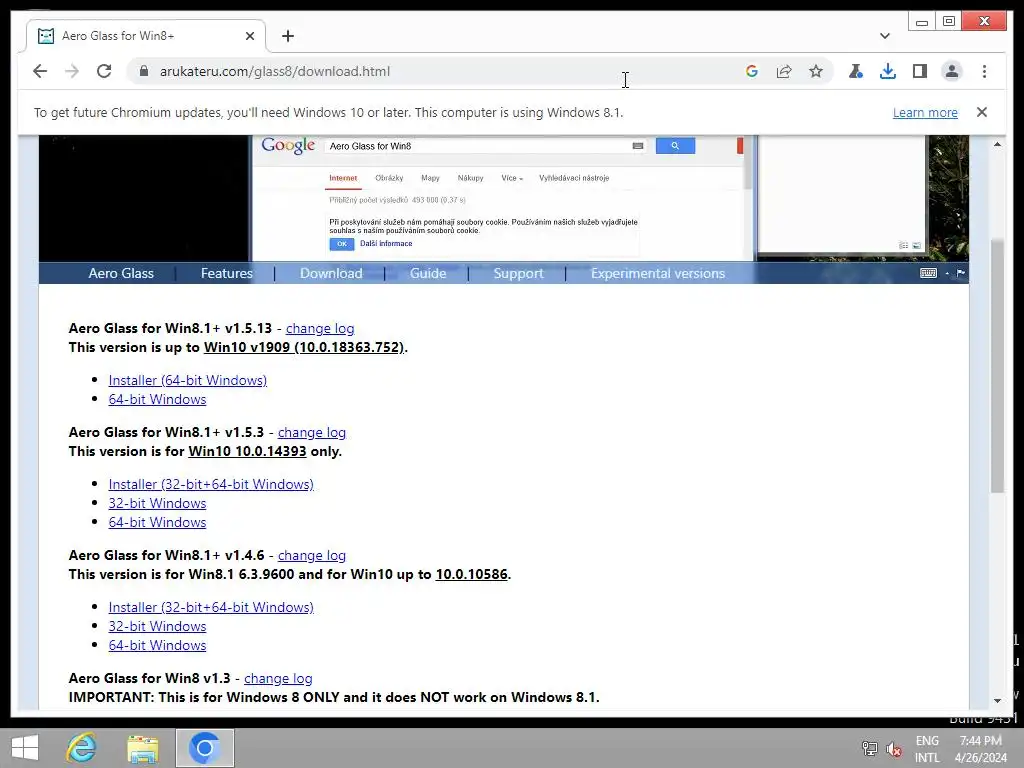Open the Aero Glass menu item
1024x768 pixels.
[x=121, y=273]
